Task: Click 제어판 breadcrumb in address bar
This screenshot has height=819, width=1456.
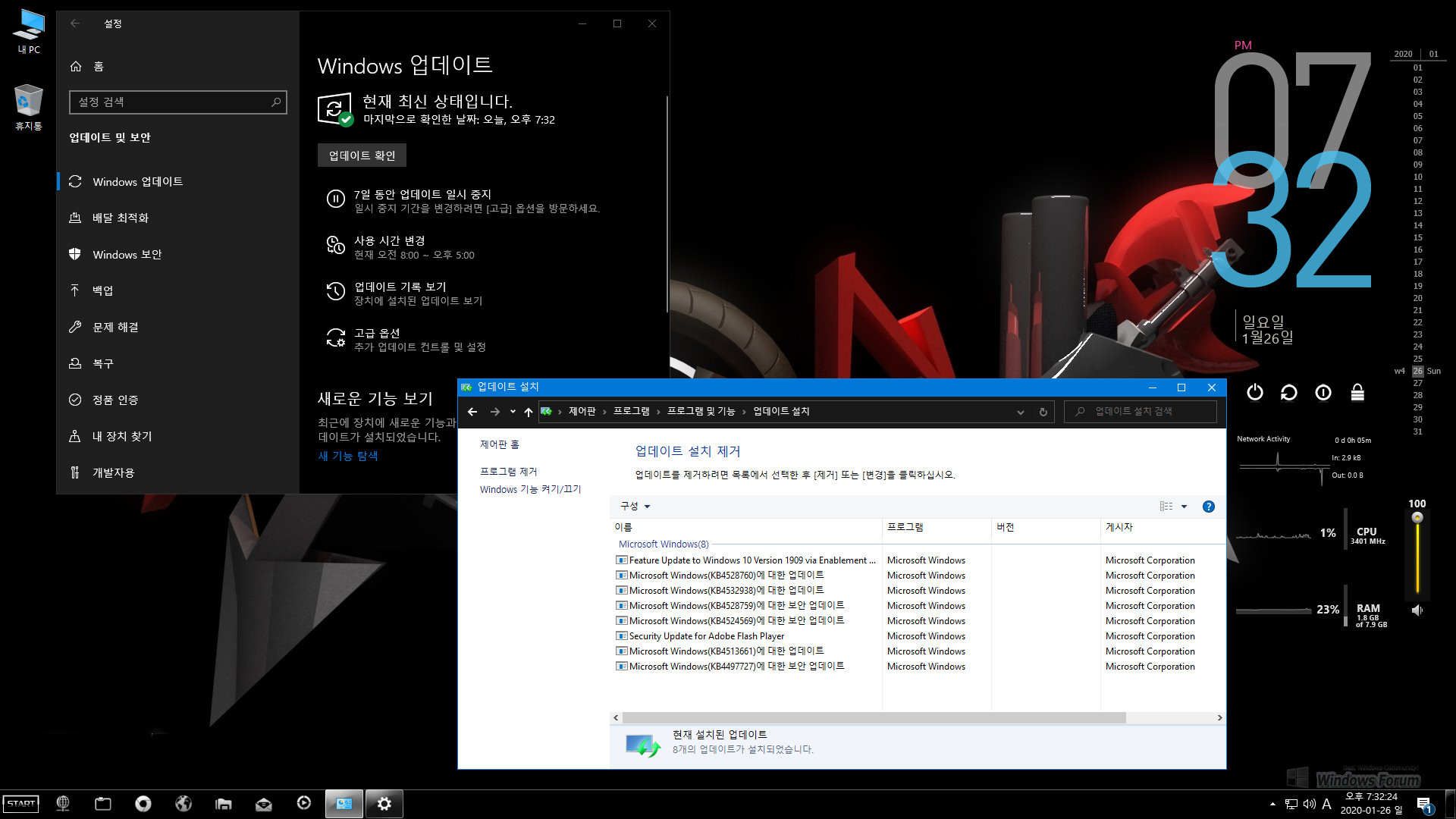Action: [582, 411]
